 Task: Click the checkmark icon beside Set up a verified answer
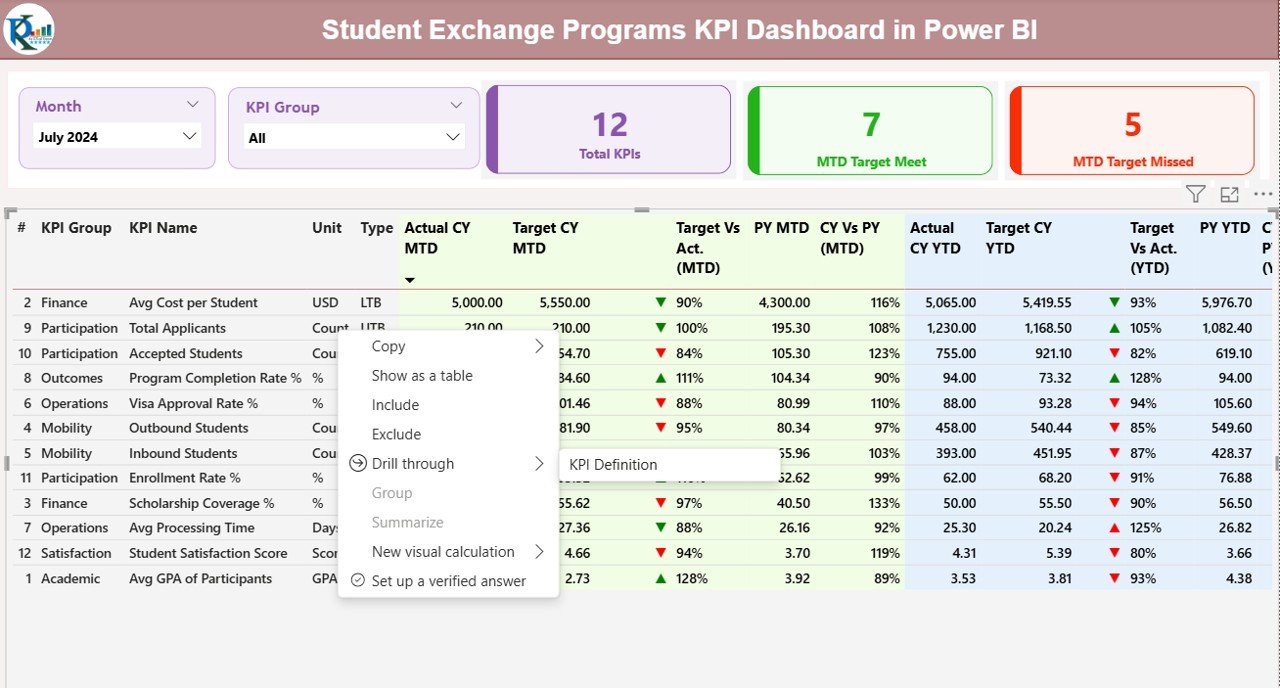(358, 581)
